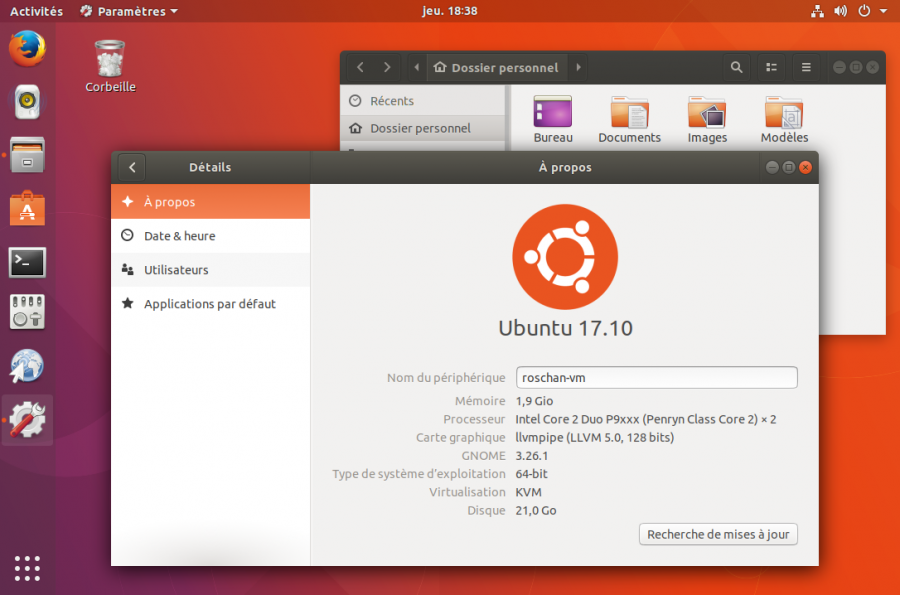Click Recherche de mises à jour
The image size is (900, 595).
pyautogui.click(x=718, y=533)
